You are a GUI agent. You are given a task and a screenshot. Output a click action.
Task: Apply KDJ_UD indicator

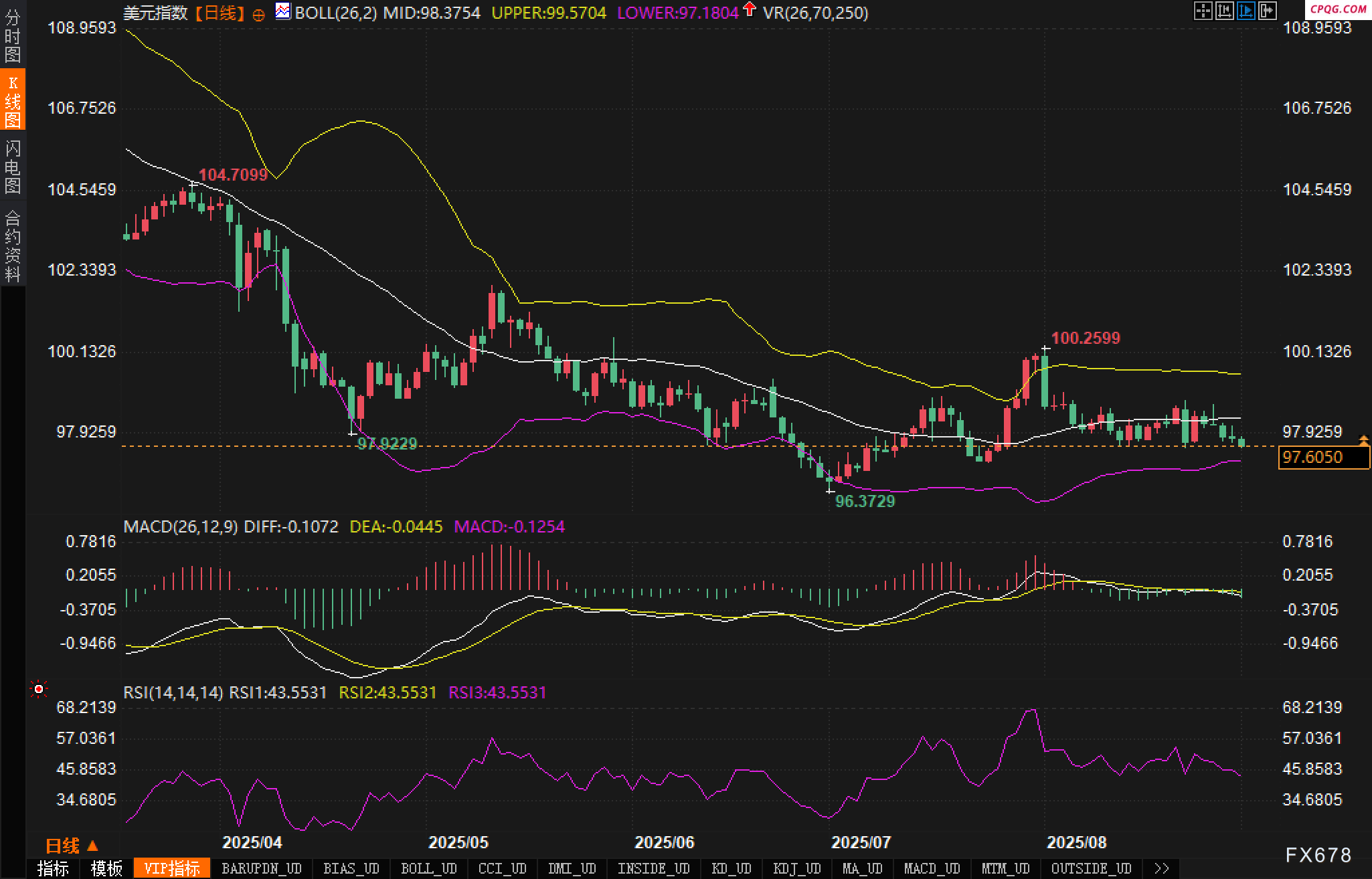point(797,868)
